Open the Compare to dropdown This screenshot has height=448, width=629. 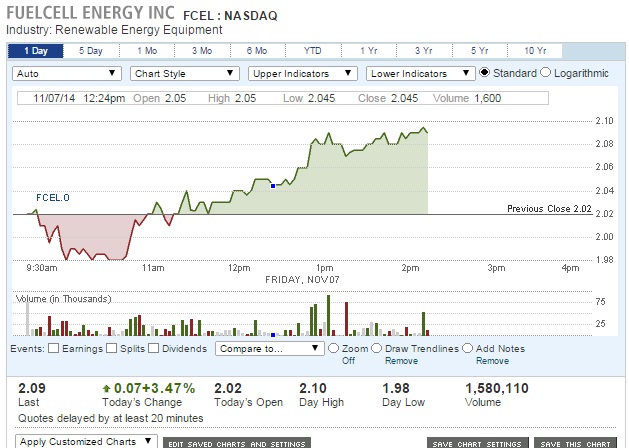click(269, 349)
